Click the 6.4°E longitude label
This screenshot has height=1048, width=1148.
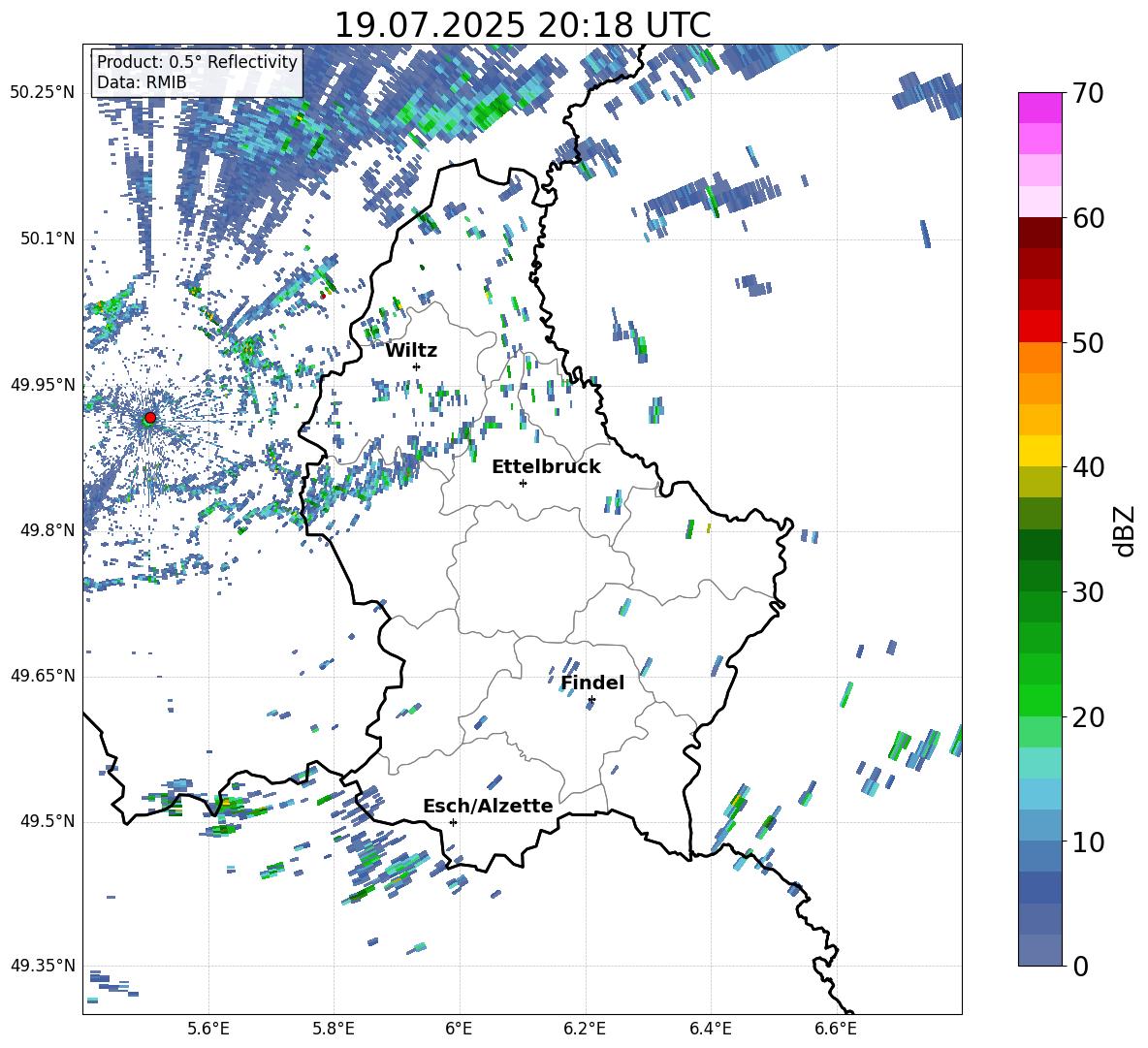[710, 1029]
